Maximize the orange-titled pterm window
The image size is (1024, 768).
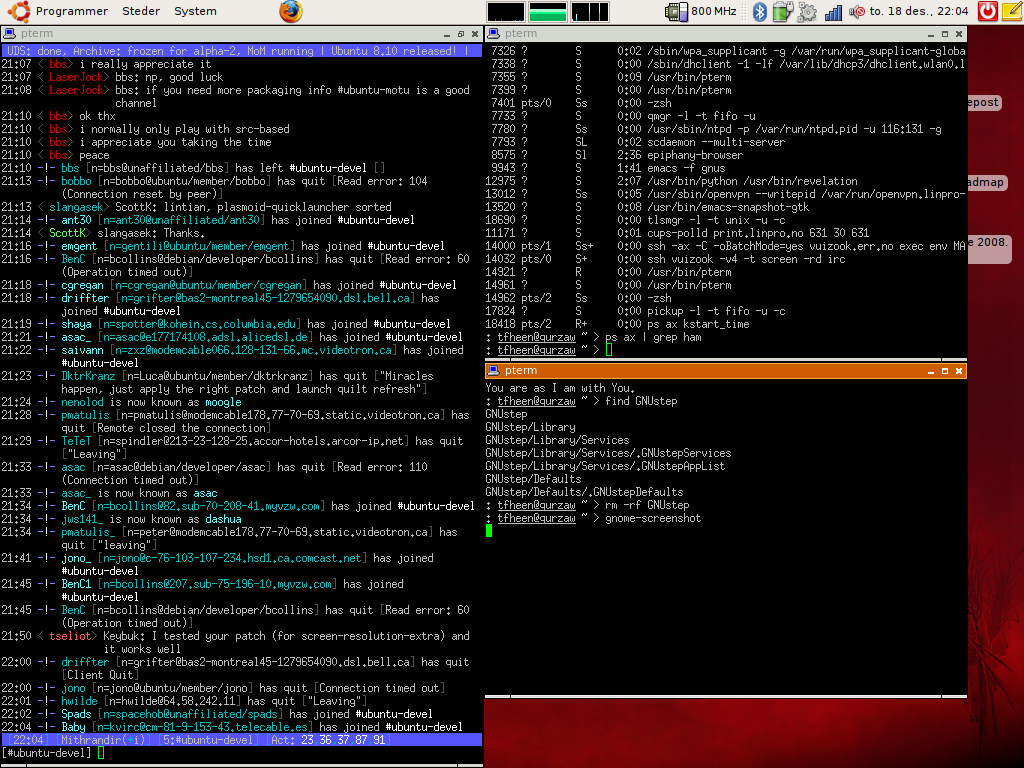pos(945,371)
